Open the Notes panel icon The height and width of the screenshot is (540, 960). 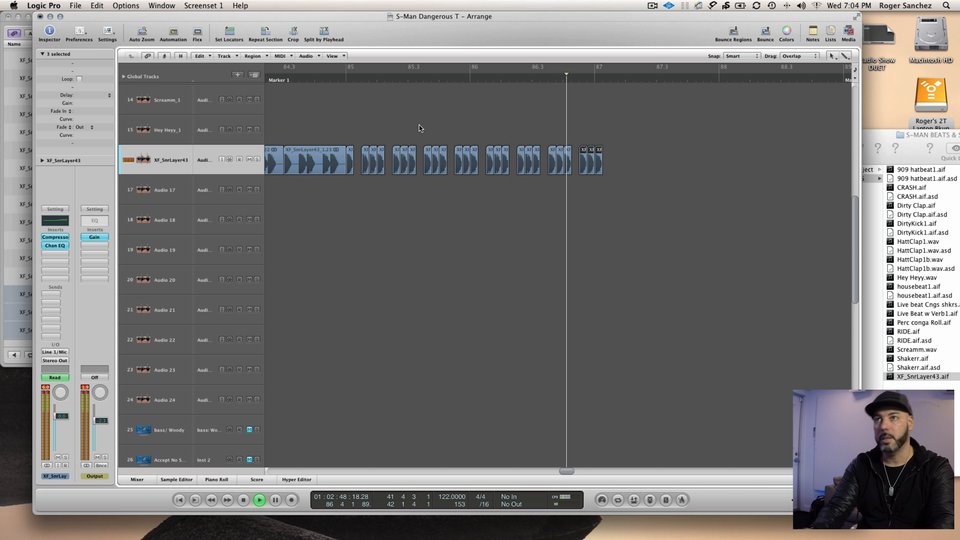(x=812, y=34)
